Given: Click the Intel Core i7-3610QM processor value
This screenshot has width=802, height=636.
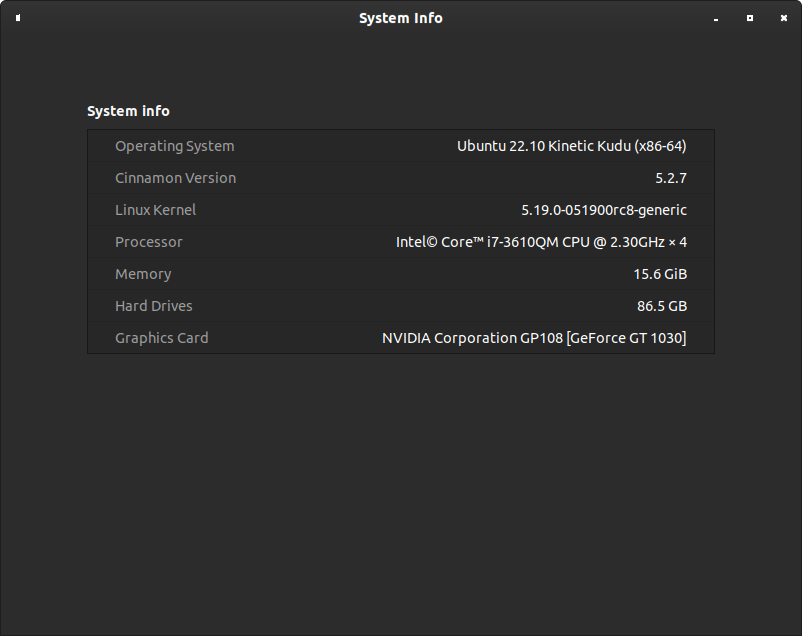Looking at the screenshot, I should click(x=541, y=242).
